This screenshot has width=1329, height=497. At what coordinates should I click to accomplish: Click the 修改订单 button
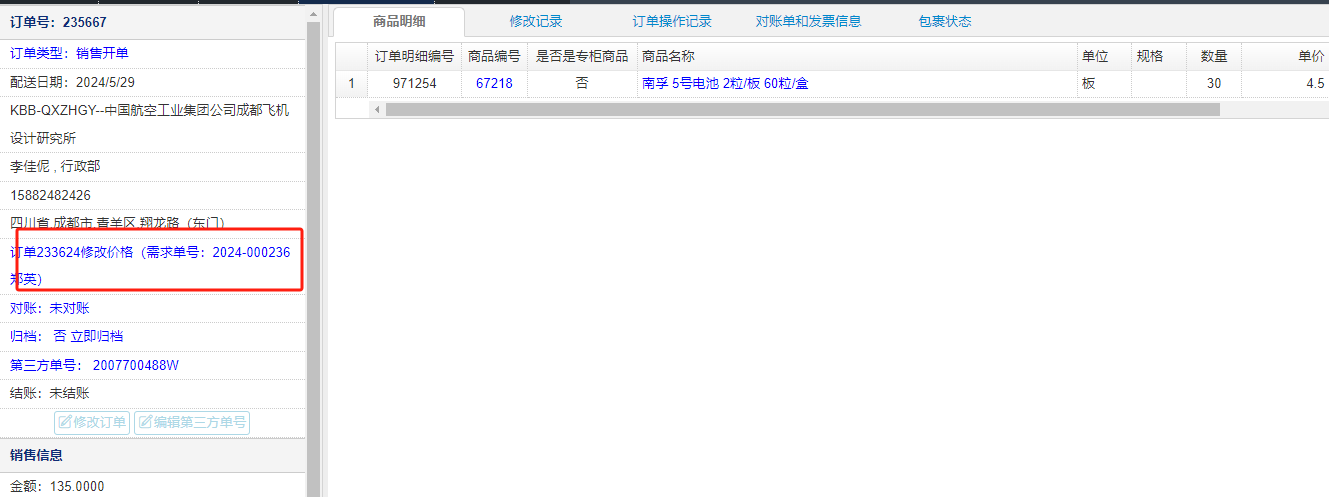92,422
